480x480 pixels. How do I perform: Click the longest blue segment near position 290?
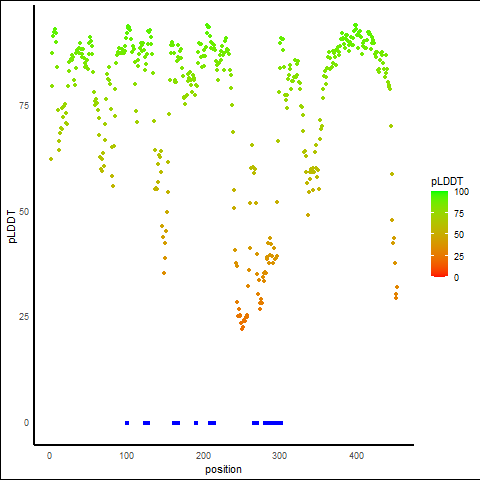pyautogui.click(x=273, y=423)
